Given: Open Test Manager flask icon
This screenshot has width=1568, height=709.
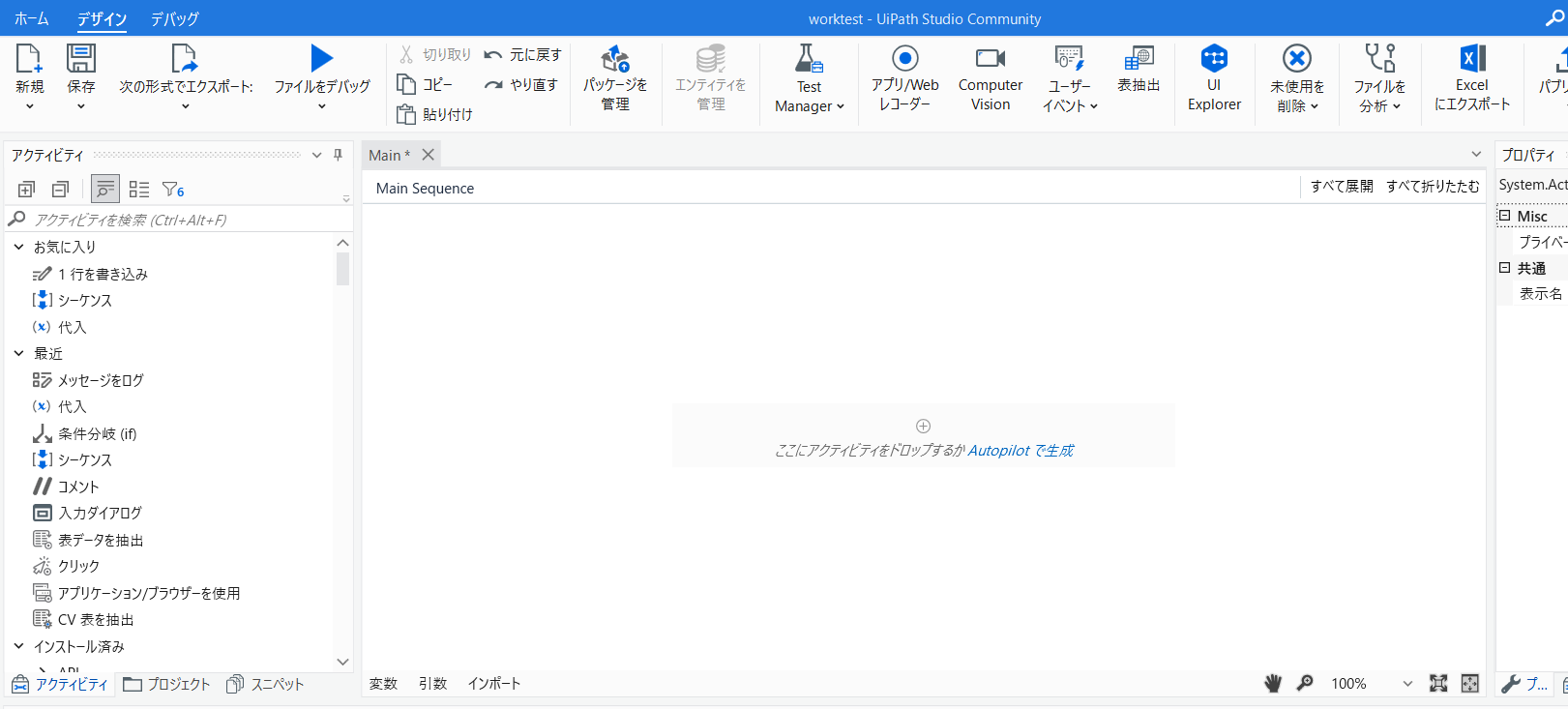Looking at the screenshot, I should click(809, 59).
